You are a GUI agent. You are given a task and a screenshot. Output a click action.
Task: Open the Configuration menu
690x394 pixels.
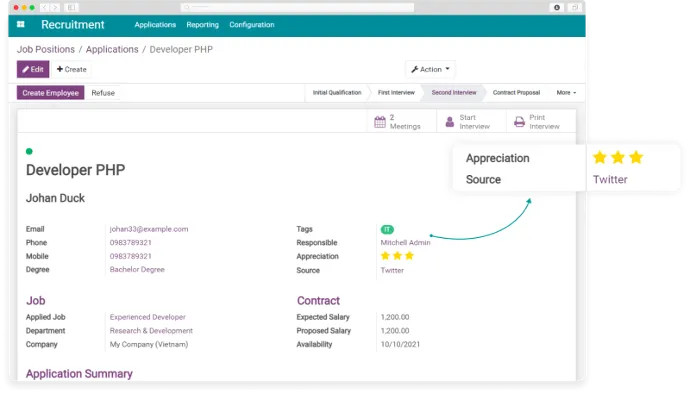[x=252, y=25]
